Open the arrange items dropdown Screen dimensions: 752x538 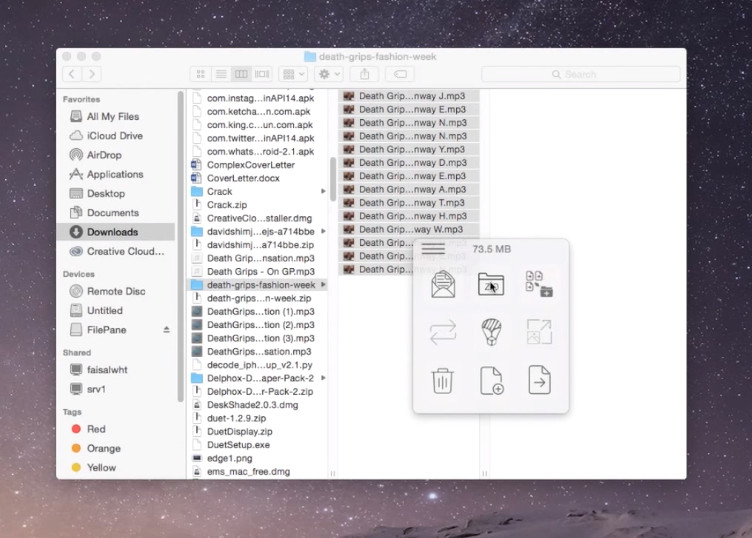[293, 74]
